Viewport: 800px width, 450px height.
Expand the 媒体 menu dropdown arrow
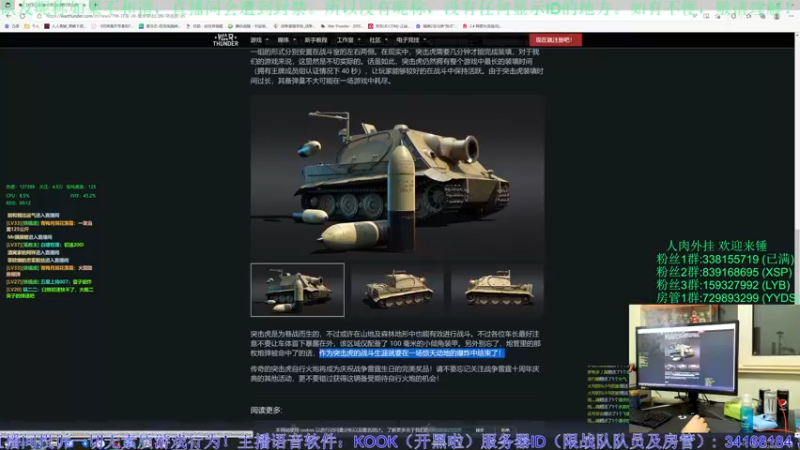click(x=294, y=40)
